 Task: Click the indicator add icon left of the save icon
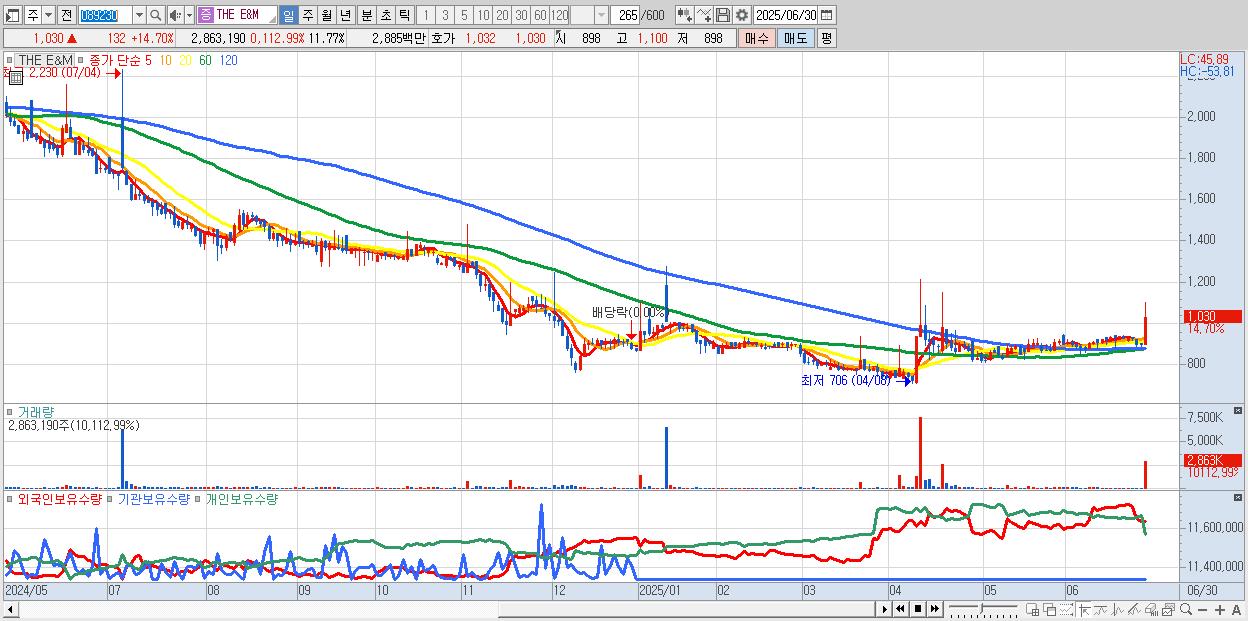pos(704,15)
